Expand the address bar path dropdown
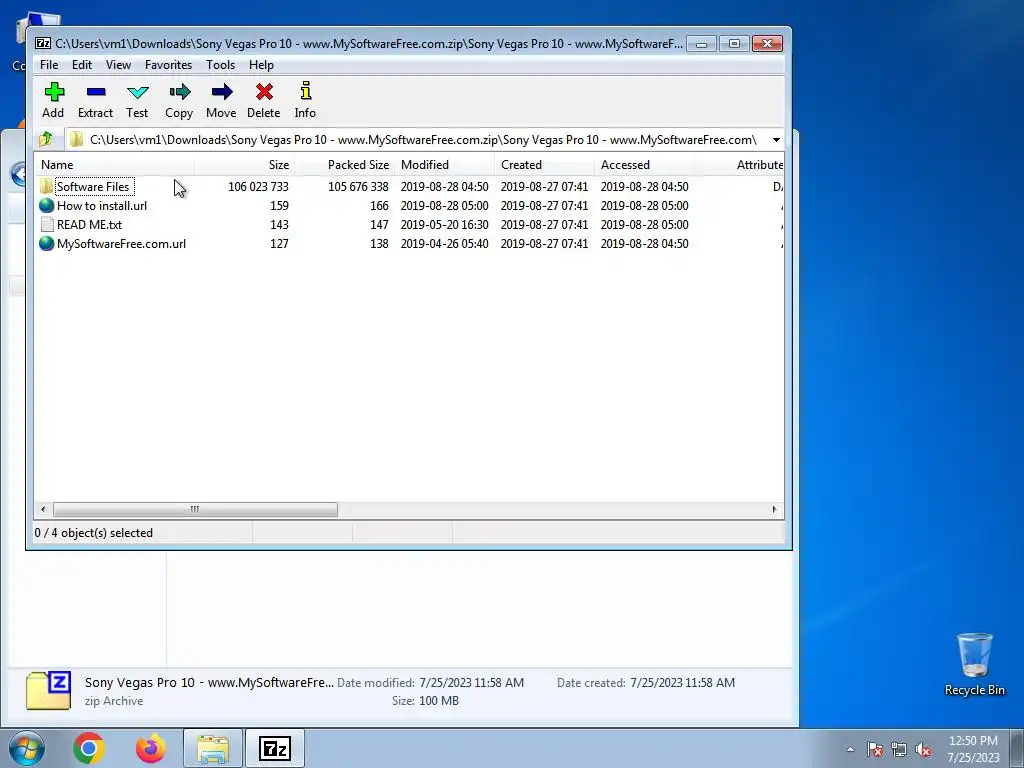 tap(776, 140)
